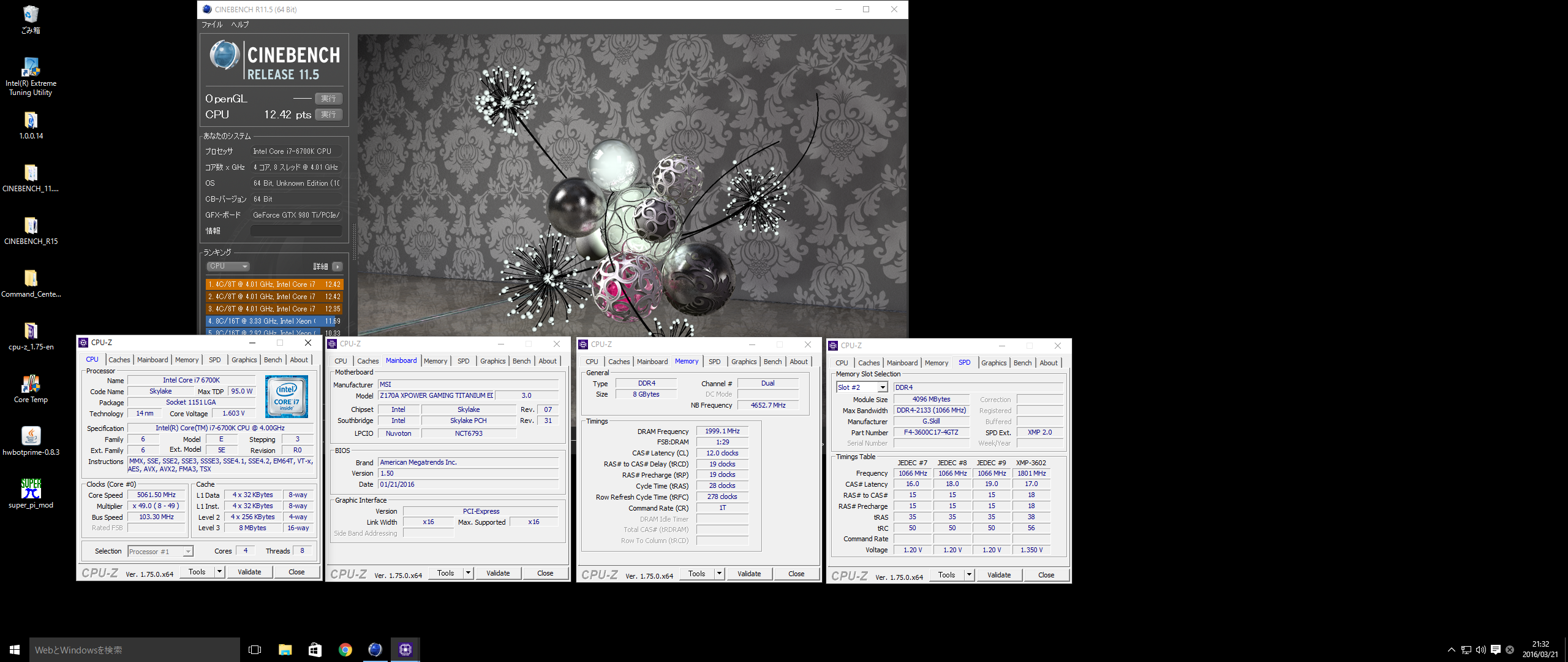Switch to Caches tab in first CPU-Z window
Screen dimensions: 1568x662
(x=119, y=360)
